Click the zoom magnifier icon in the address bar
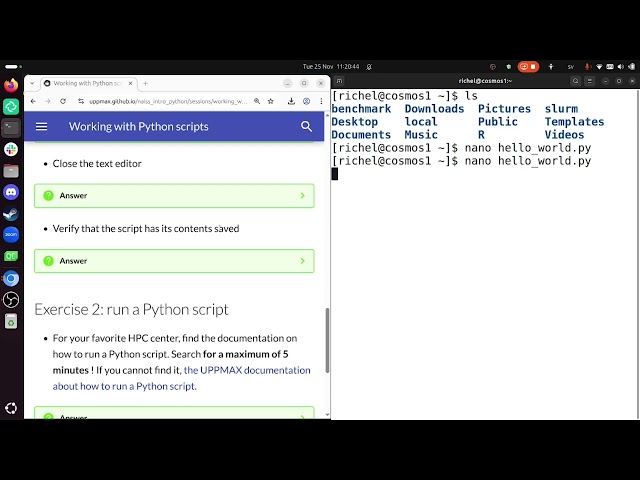This screenshot has height=480, width=640. click(257, 101)
